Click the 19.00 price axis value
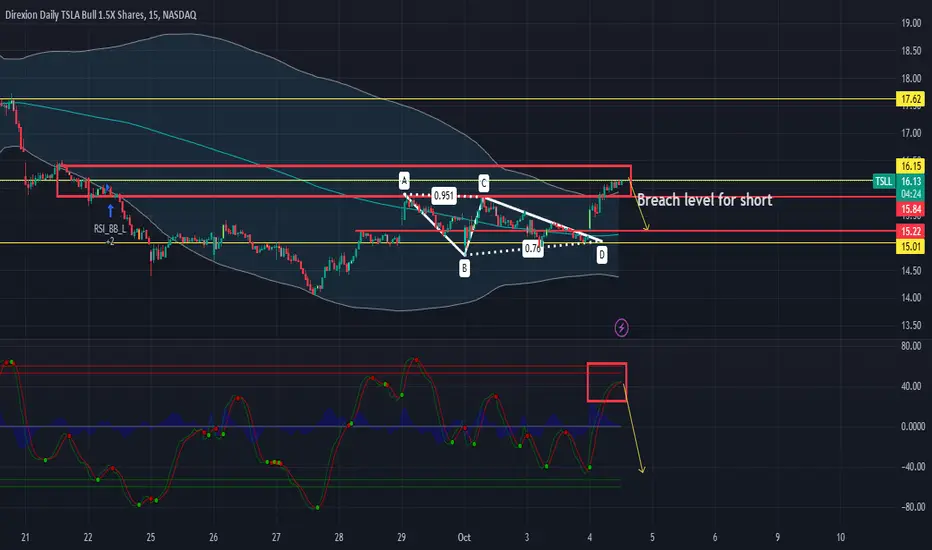 911,23
